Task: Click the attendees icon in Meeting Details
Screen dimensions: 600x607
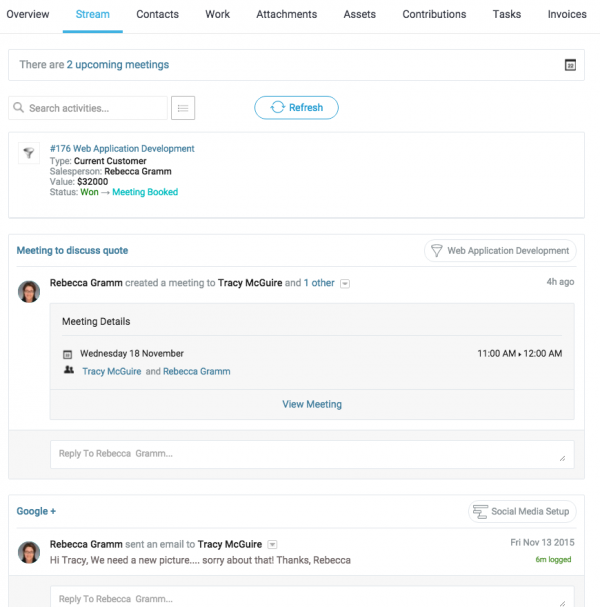Action: point(68,371)
